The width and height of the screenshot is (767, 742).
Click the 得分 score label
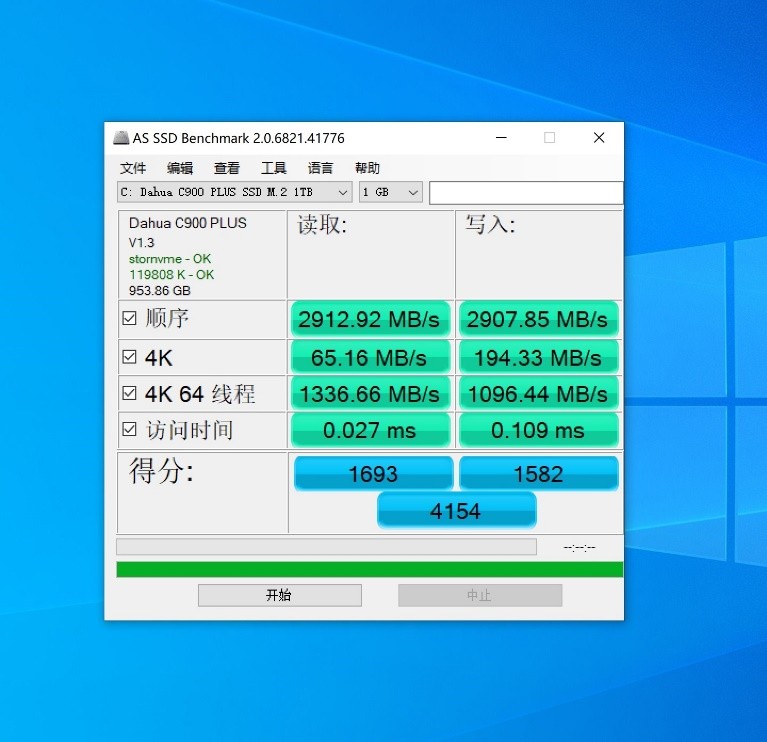pyautogui.click(x=161, y=471)
